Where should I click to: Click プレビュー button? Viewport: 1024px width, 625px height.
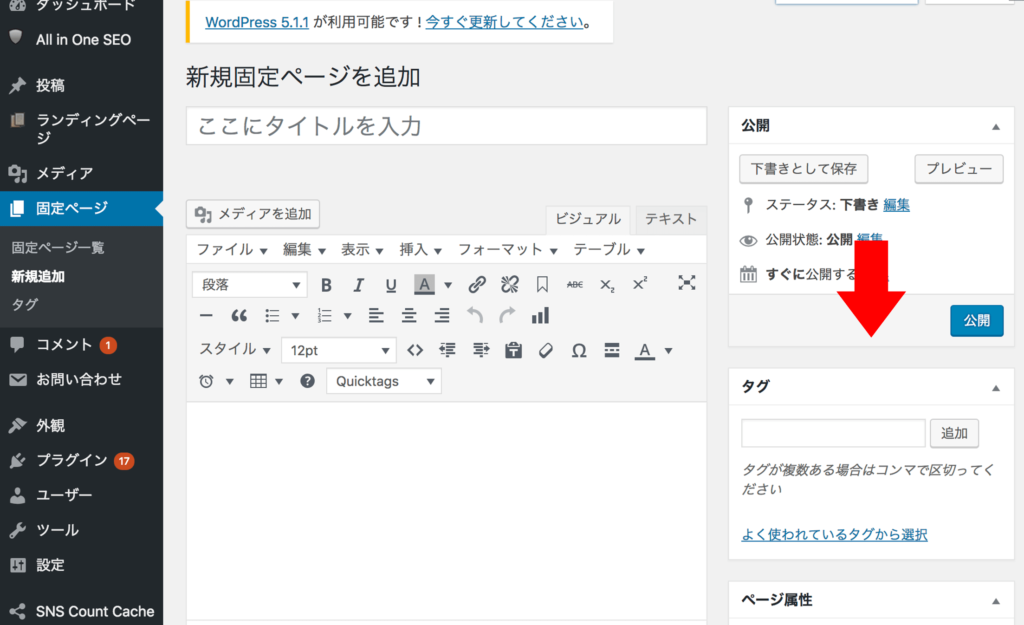pyautogui.click(x=959, y=169)
